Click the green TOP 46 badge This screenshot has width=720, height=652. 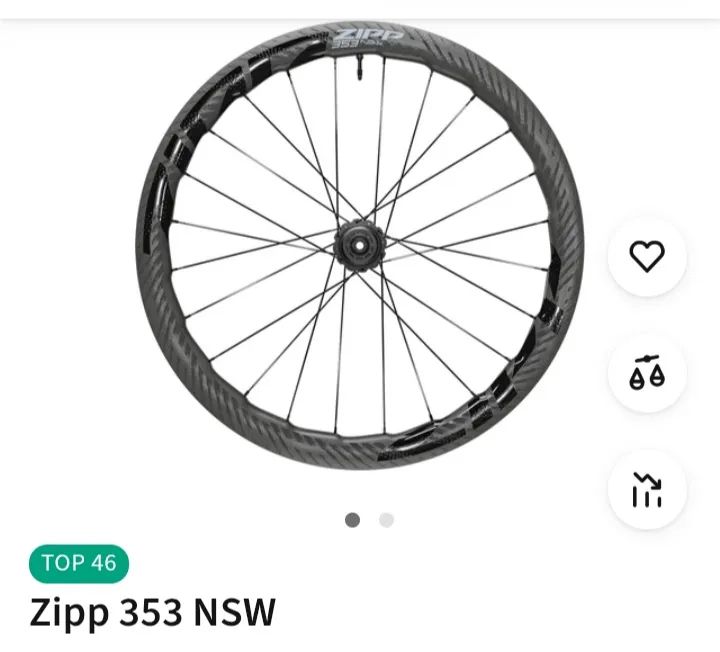coord(79,563)
